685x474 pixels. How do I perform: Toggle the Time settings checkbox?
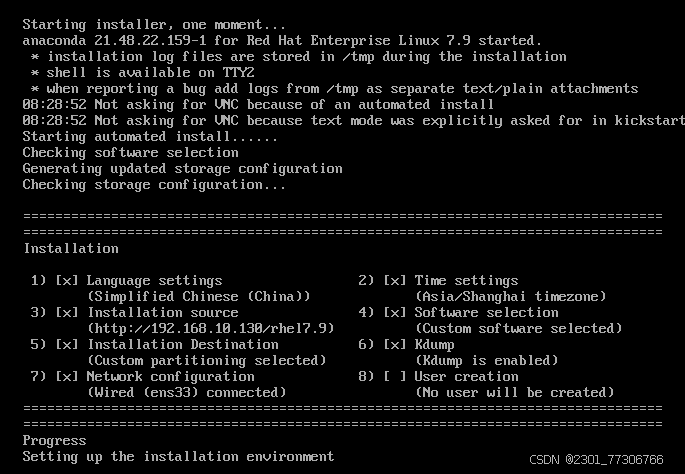(395, 280)
